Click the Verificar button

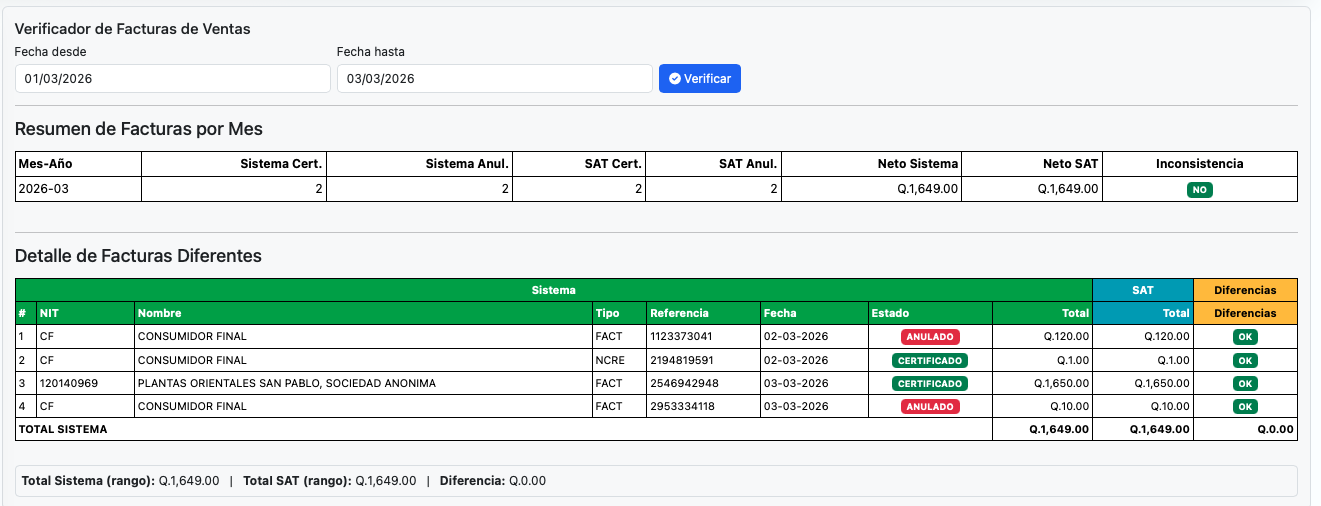click(699, 79)
